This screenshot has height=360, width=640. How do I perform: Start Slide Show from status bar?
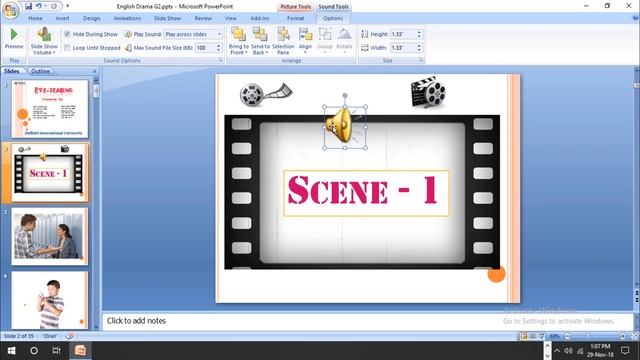pyautogui.click(x=542, y=336)
